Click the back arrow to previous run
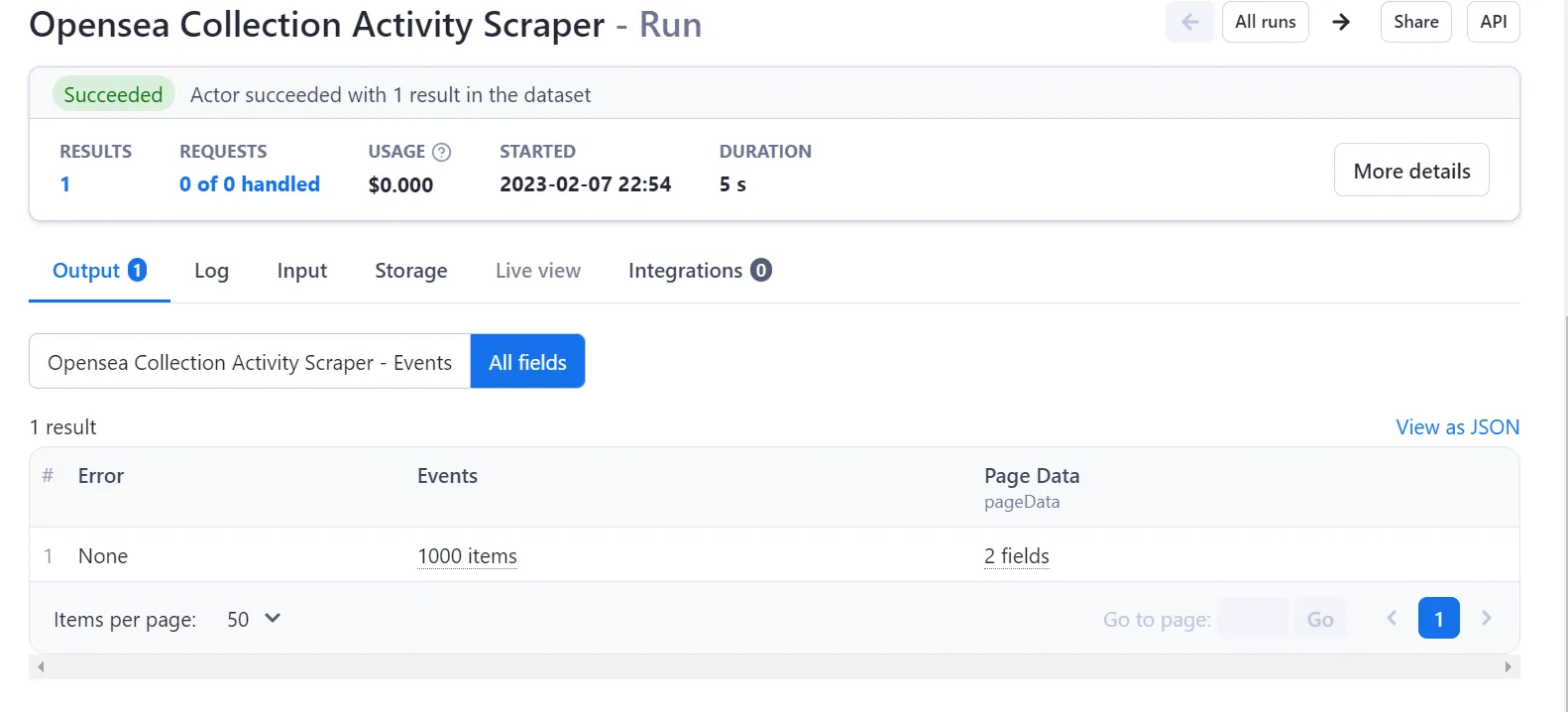Screen dimensions: 1568x712 click(1189, 22)
